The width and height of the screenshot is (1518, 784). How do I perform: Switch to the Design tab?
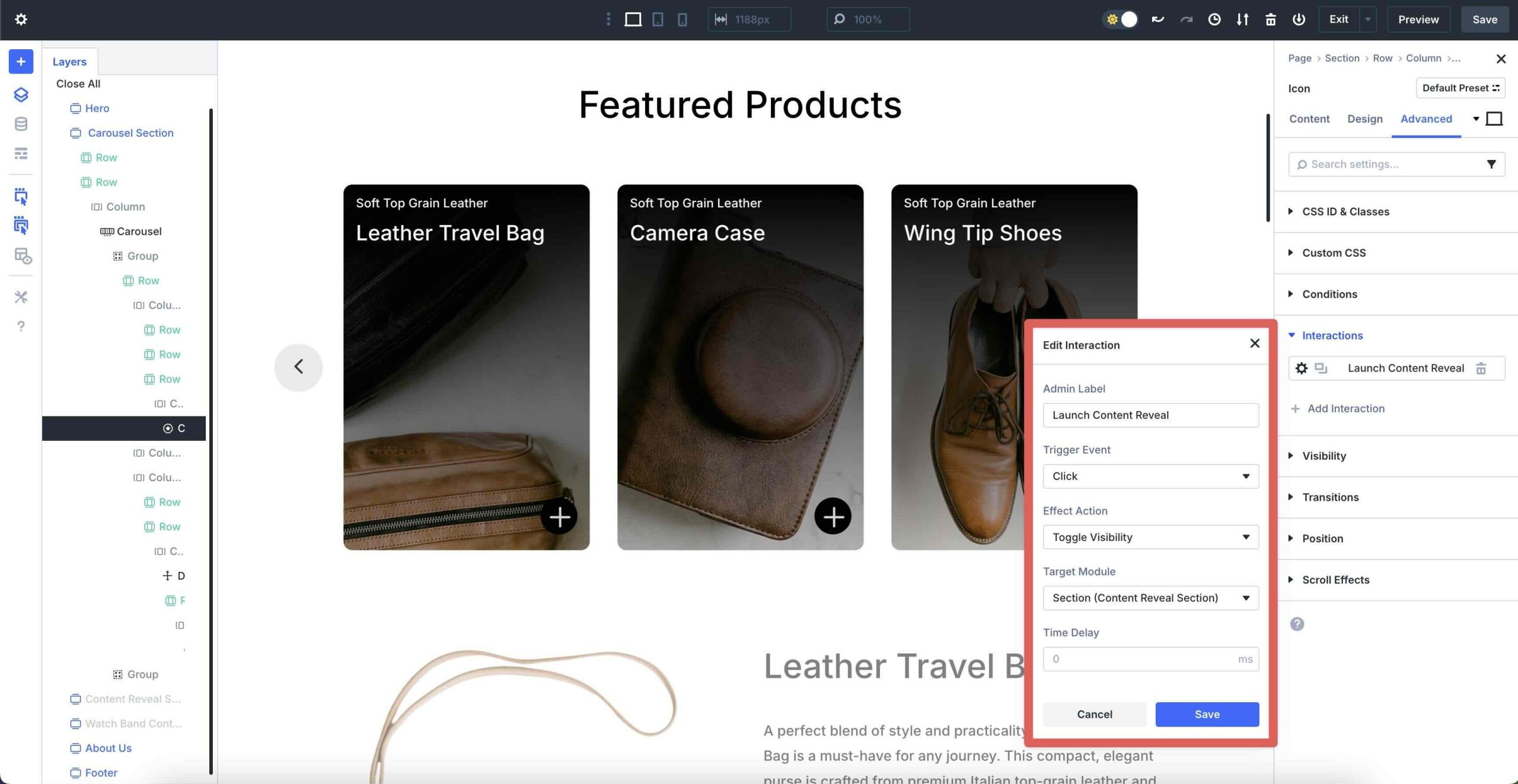pyautogui.click(x=1364, y=119)
